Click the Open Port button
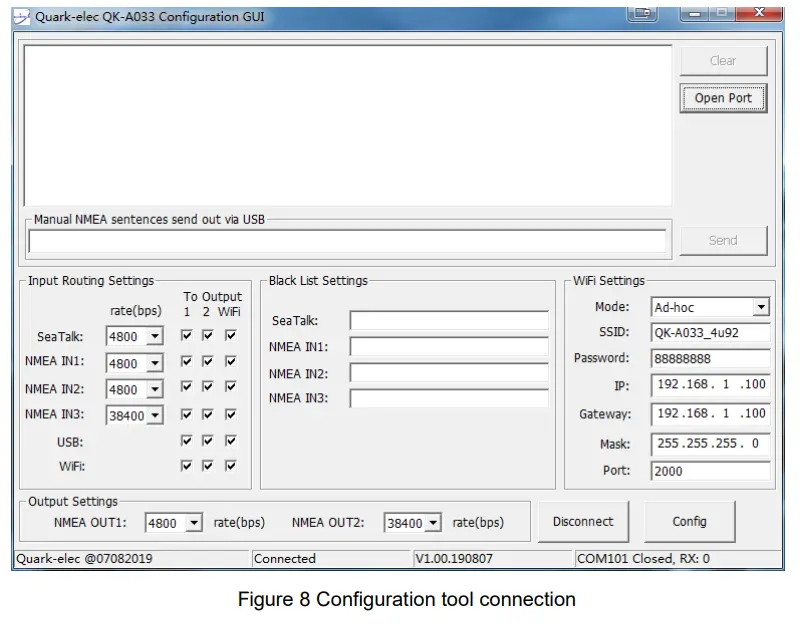801x629 pixels. 723,99
